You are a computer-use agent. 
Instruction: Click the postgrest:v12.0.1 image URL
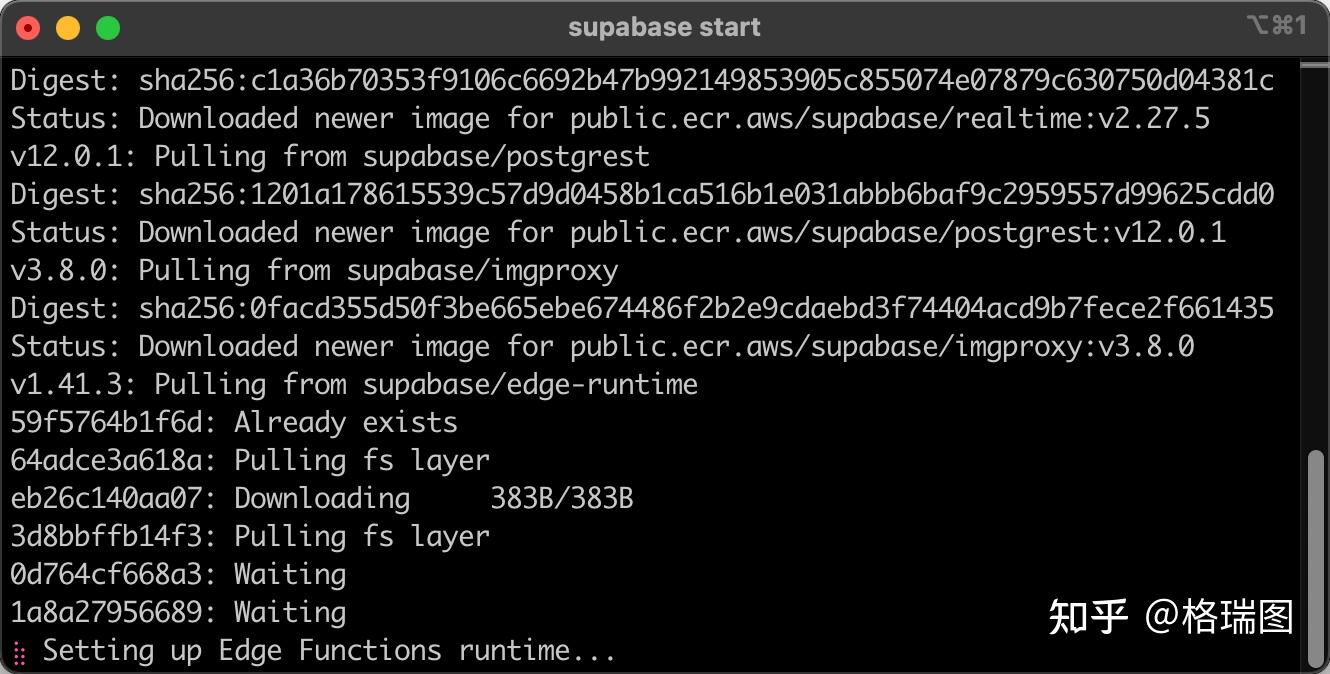(x=897, y=232)
